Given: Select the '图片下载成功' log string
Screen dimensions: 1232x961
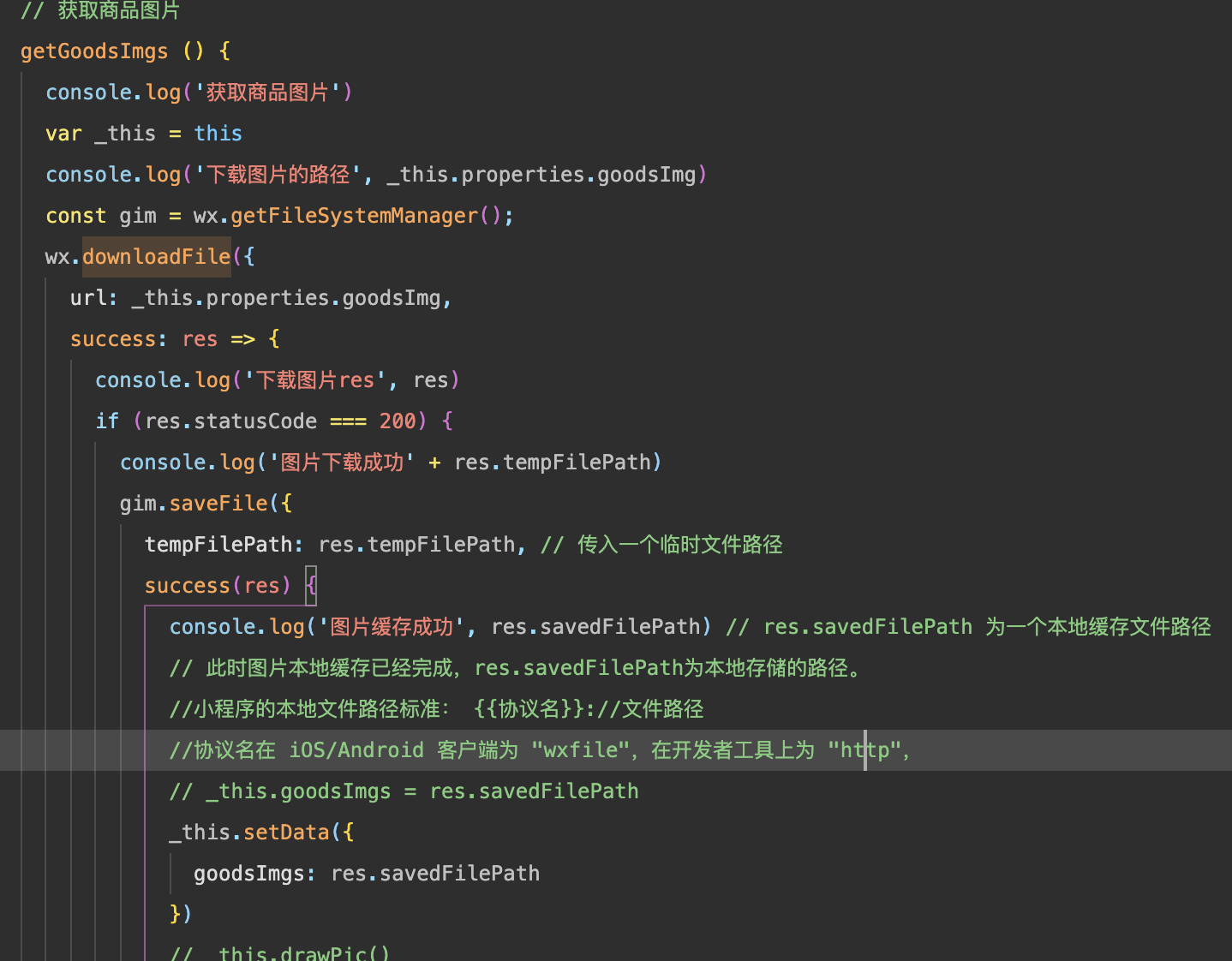Looking at the screenshot, I should [x=340, y=462].
